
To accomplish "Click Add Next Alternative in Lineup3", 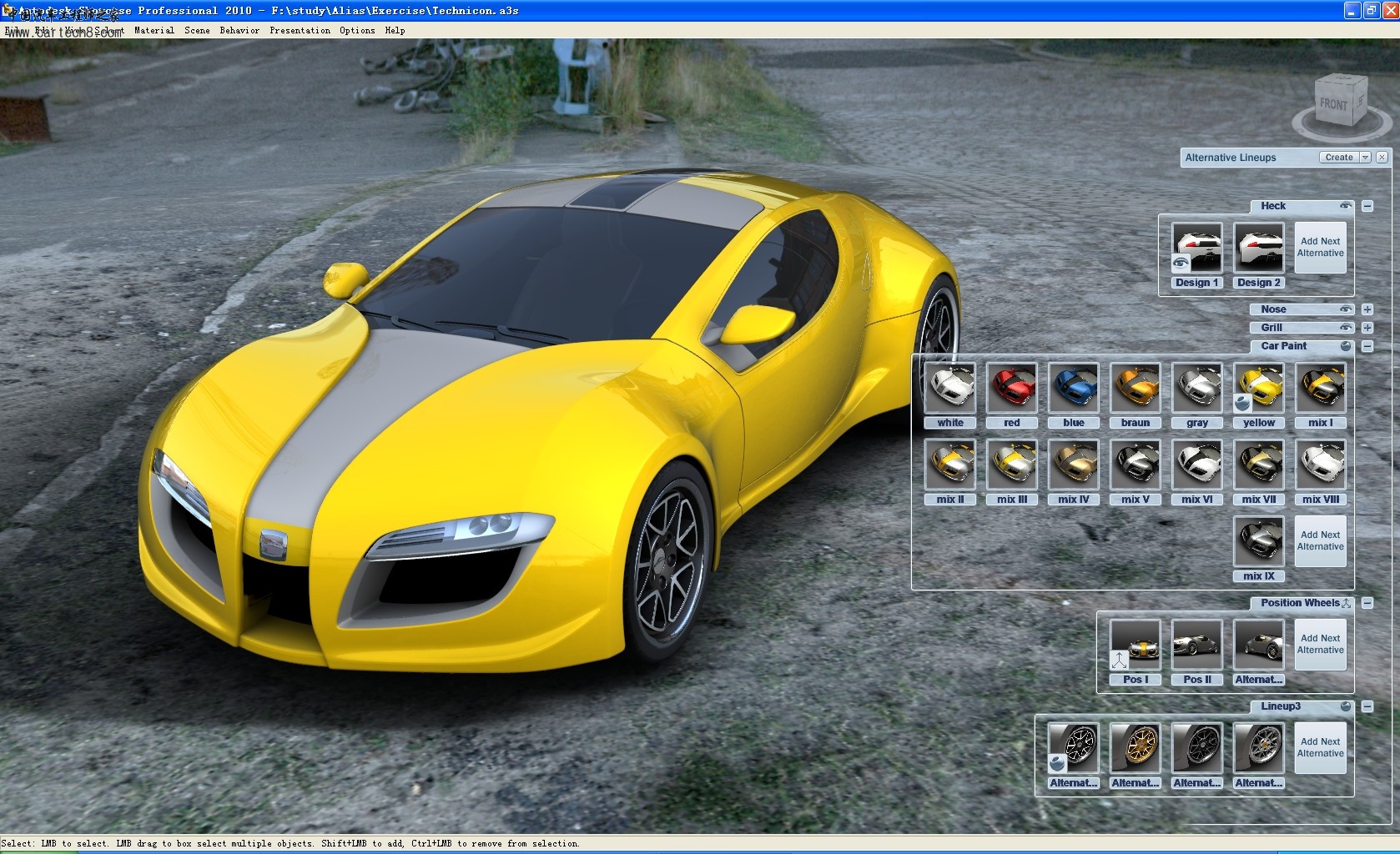I will click(1321, 748).
